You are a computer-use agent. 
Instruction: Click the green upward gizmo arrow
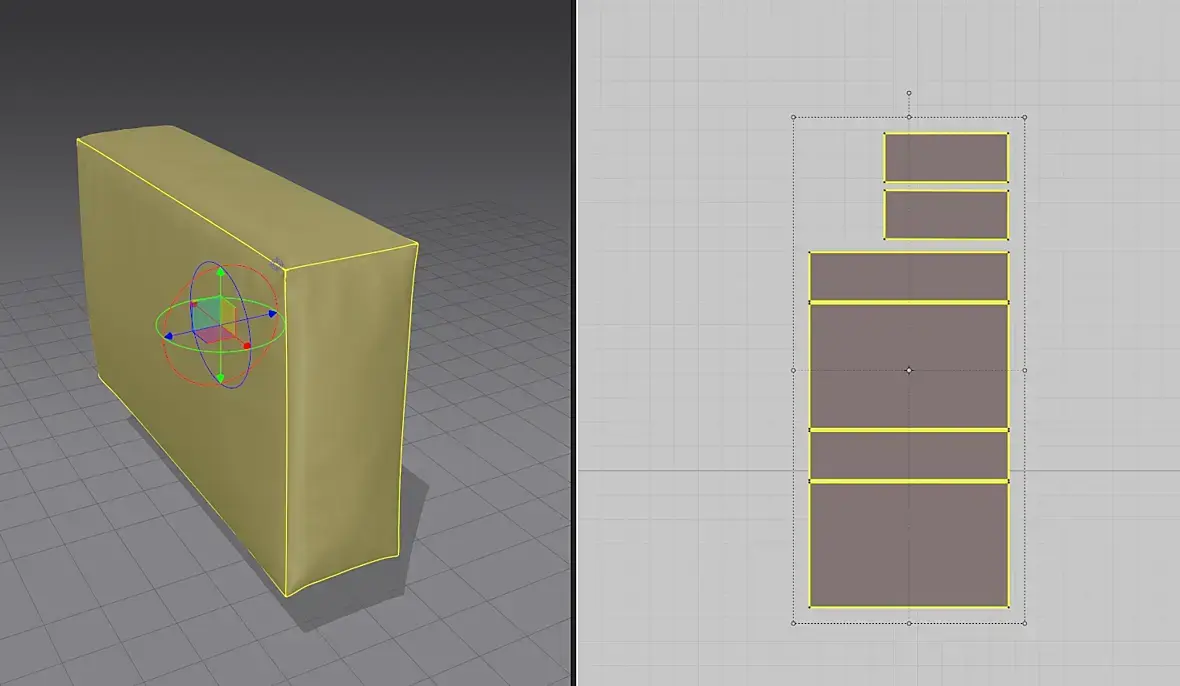[220, 272]
